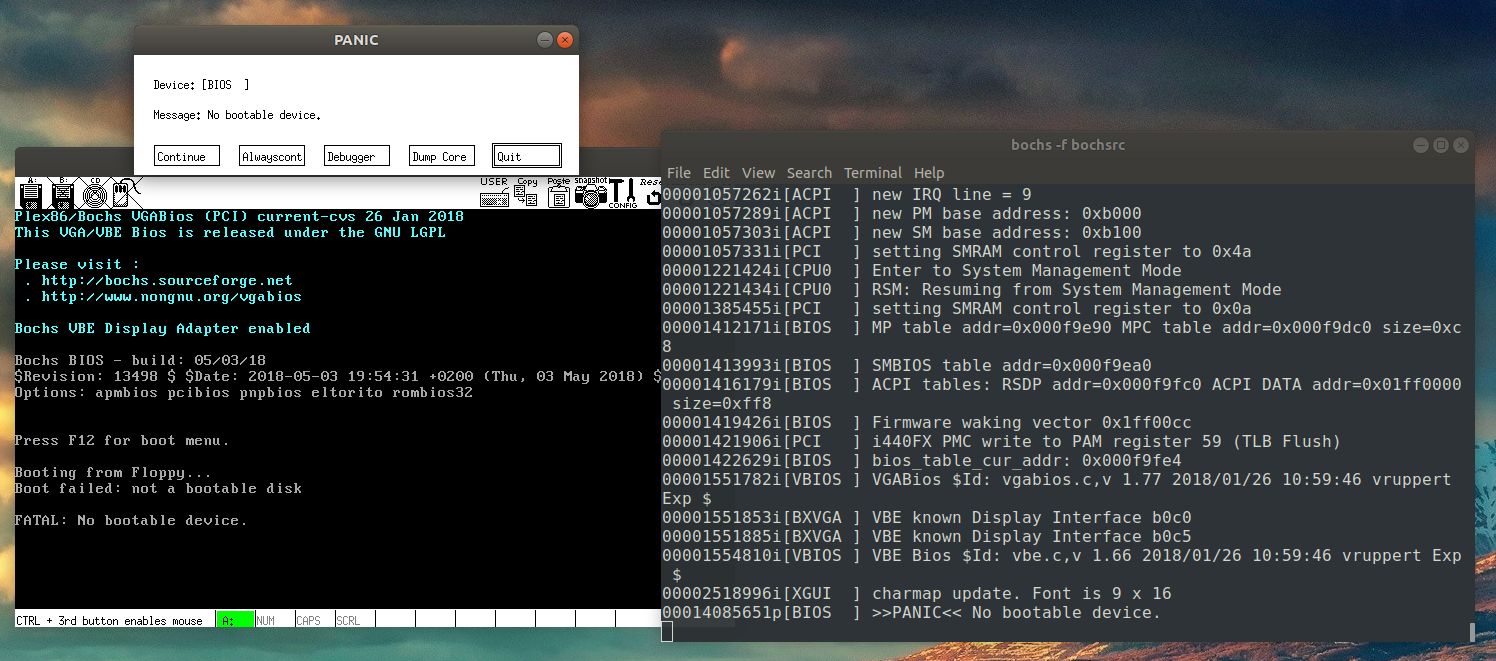Click 'CTRL + 3rd button enables mouse' status text
This screenshot has height=661, width=1496.
109,621
